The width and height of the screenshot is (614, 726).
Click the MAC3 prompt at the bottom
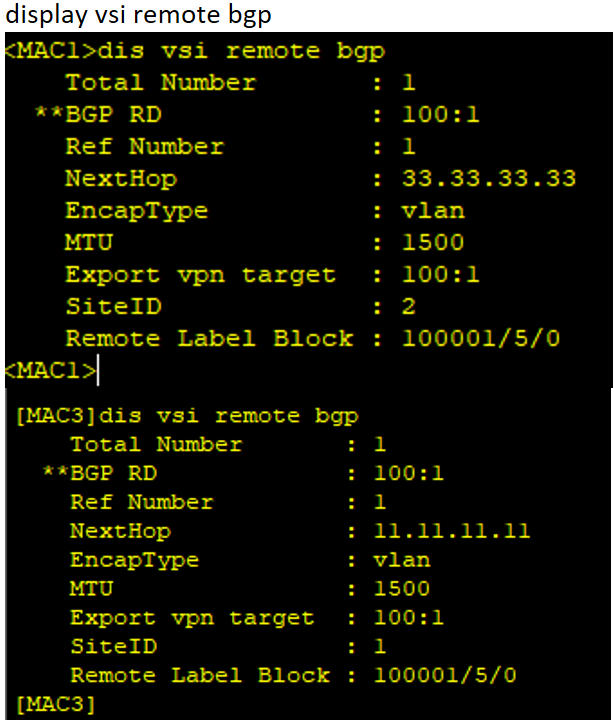pyautogui.click(x=55, y=704)
